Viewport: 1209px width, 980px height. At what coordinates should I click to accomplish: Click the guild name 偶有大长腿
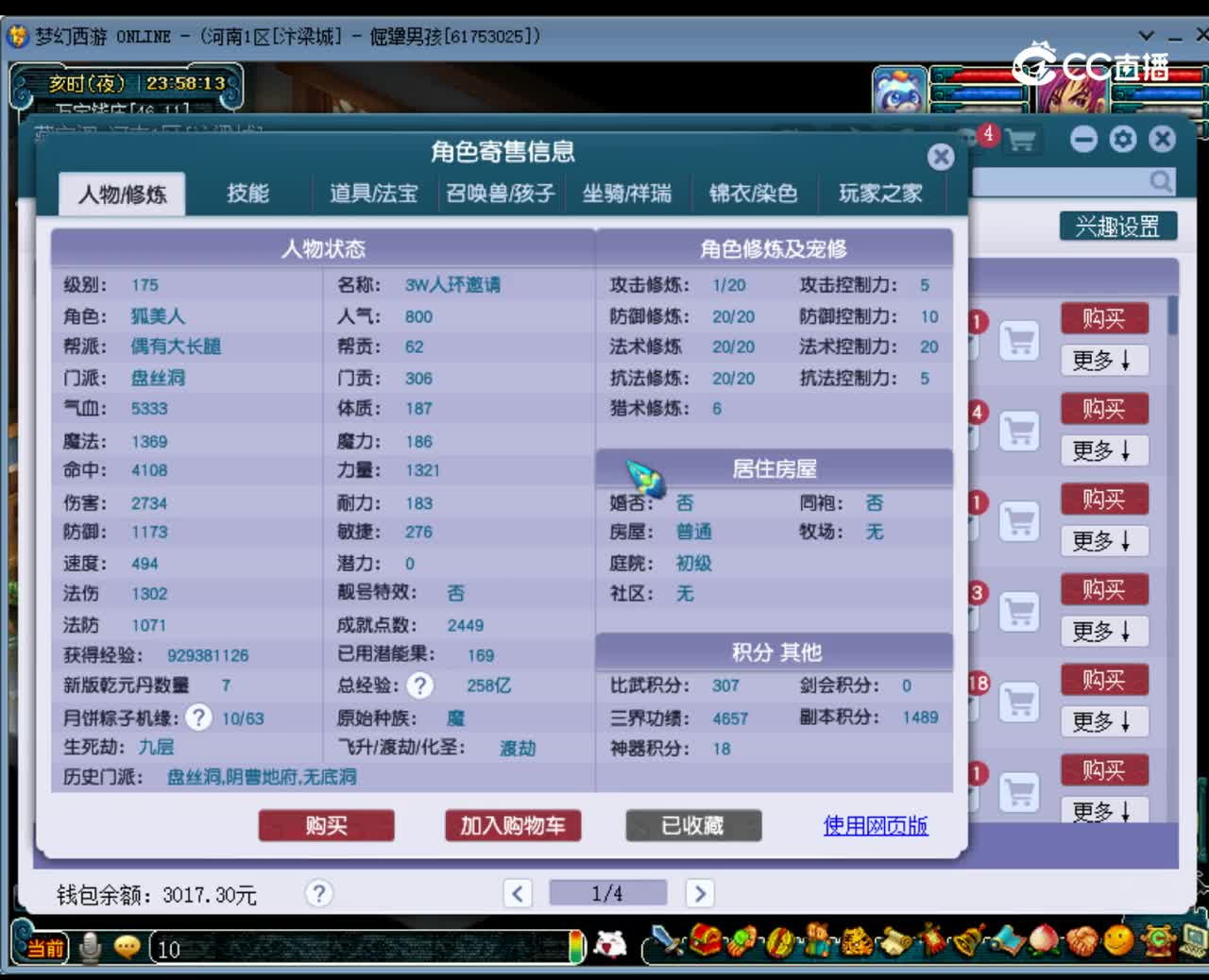176,346
